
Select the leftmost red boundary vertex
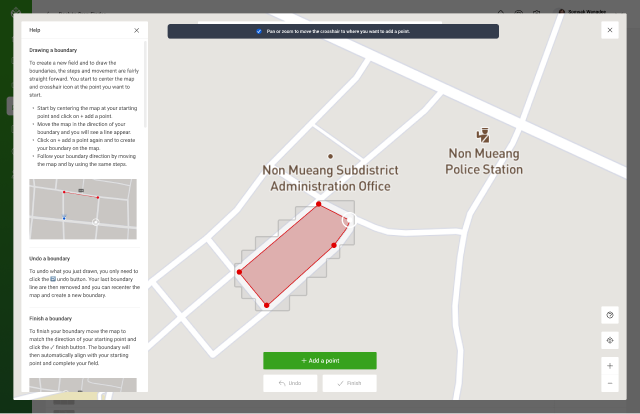[x=239, y=272]
